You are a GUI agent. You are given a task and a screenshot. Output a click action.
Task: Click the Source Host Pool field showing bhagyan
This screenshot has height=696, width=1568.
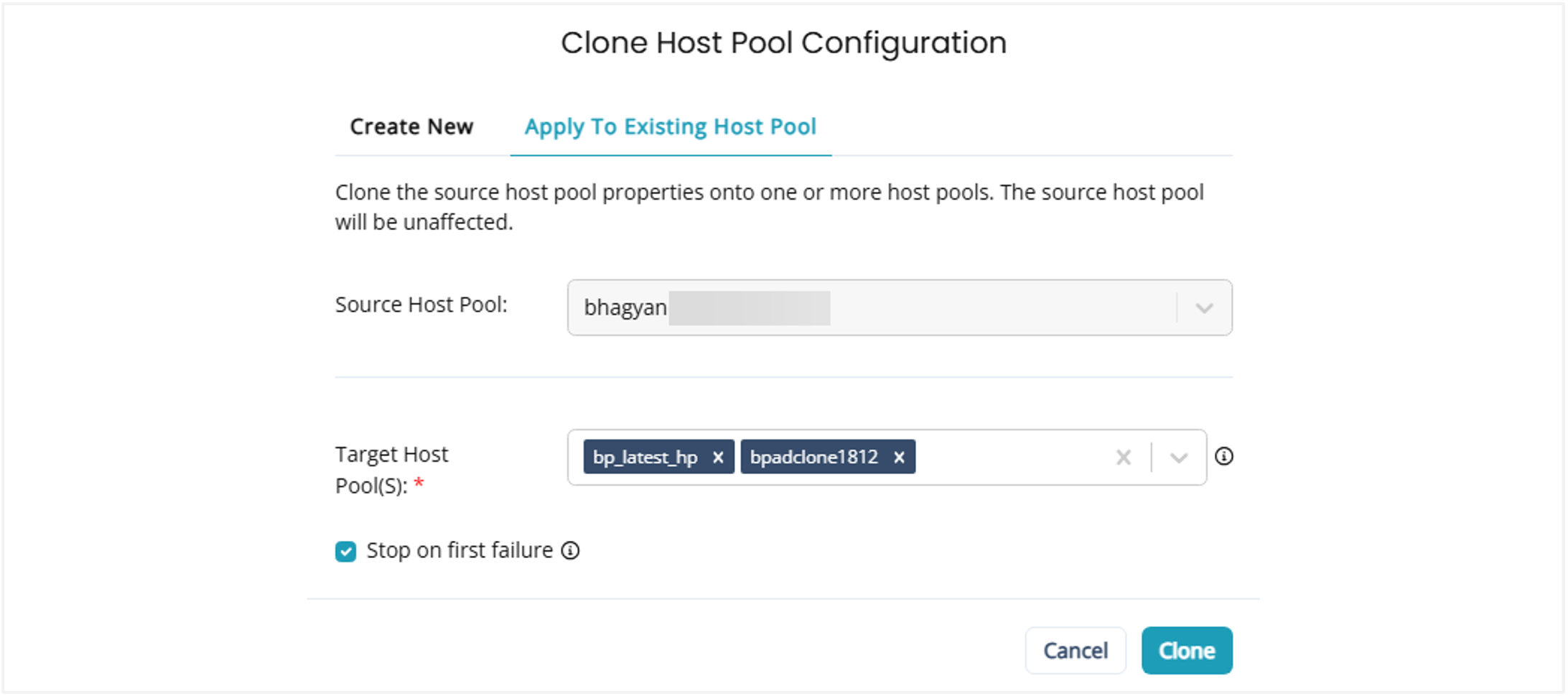pyautogui.click(x=862, y=308)
